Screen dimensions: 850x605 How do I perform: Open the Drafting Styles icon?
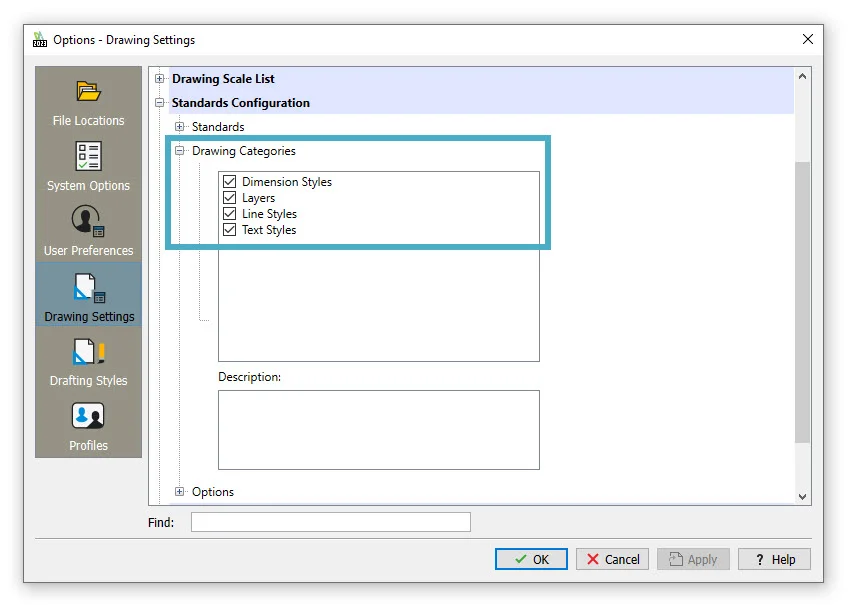88,353
